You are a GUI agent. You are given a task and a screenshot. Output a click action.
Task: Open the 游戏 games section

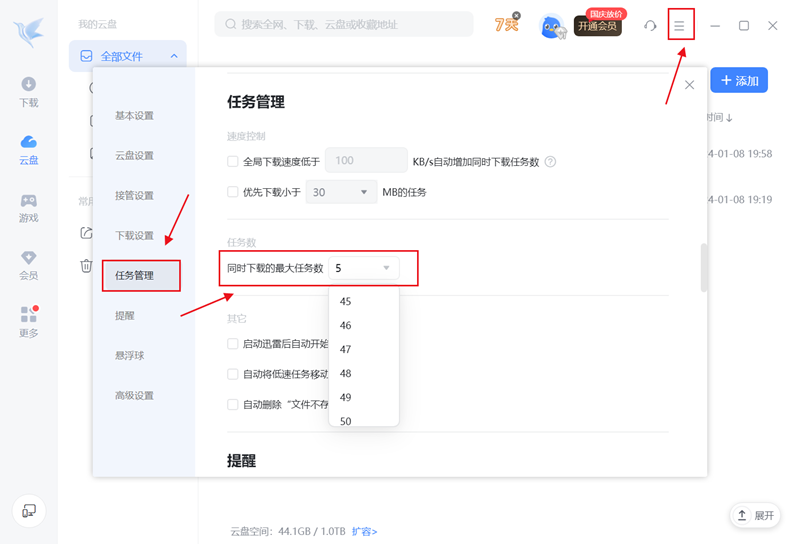pyautogui.click(x=29, y=208)
